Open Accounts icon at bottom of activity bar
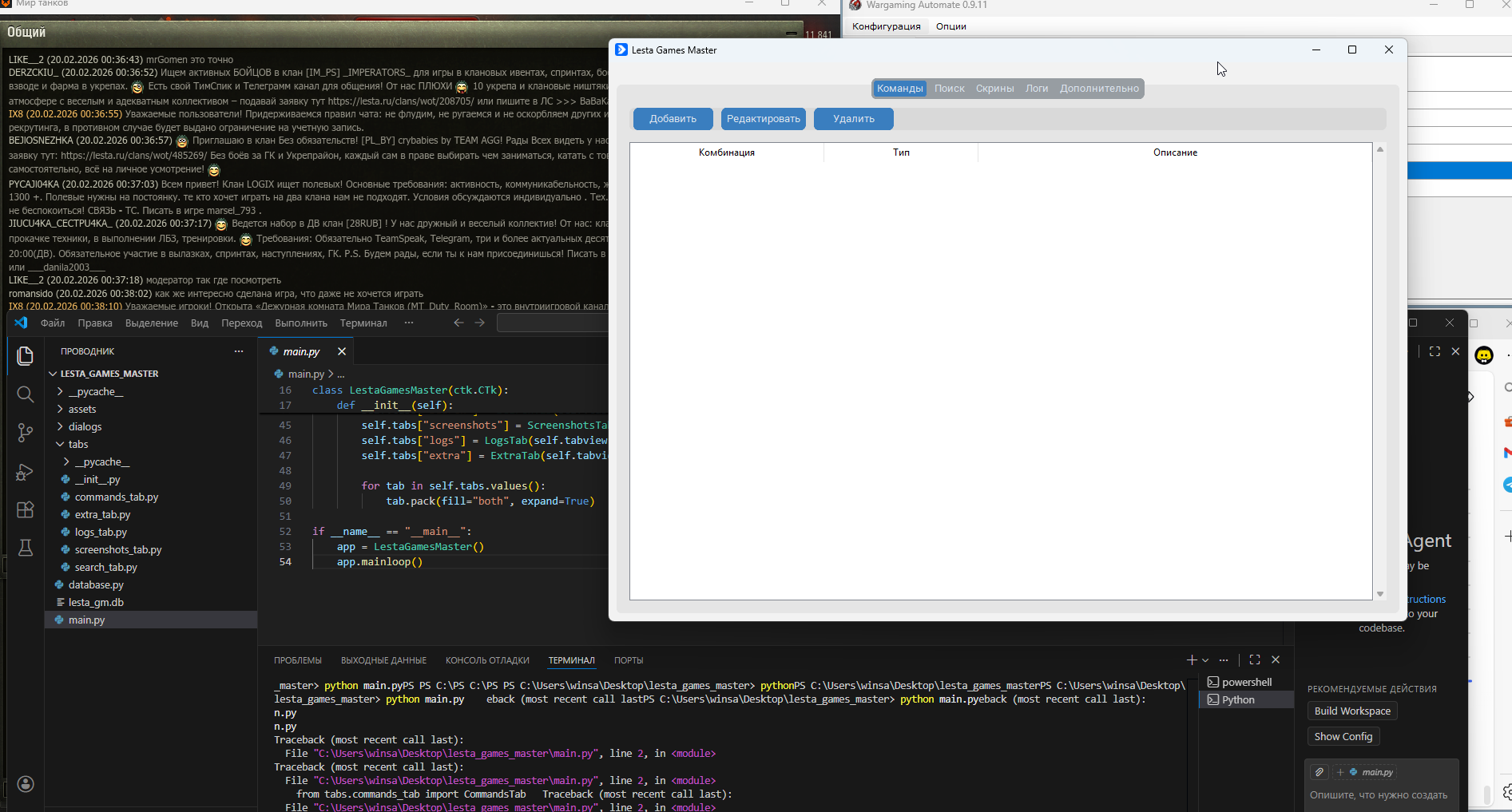1512x812 pixels. pyautogui.click(x=25, y=784)
